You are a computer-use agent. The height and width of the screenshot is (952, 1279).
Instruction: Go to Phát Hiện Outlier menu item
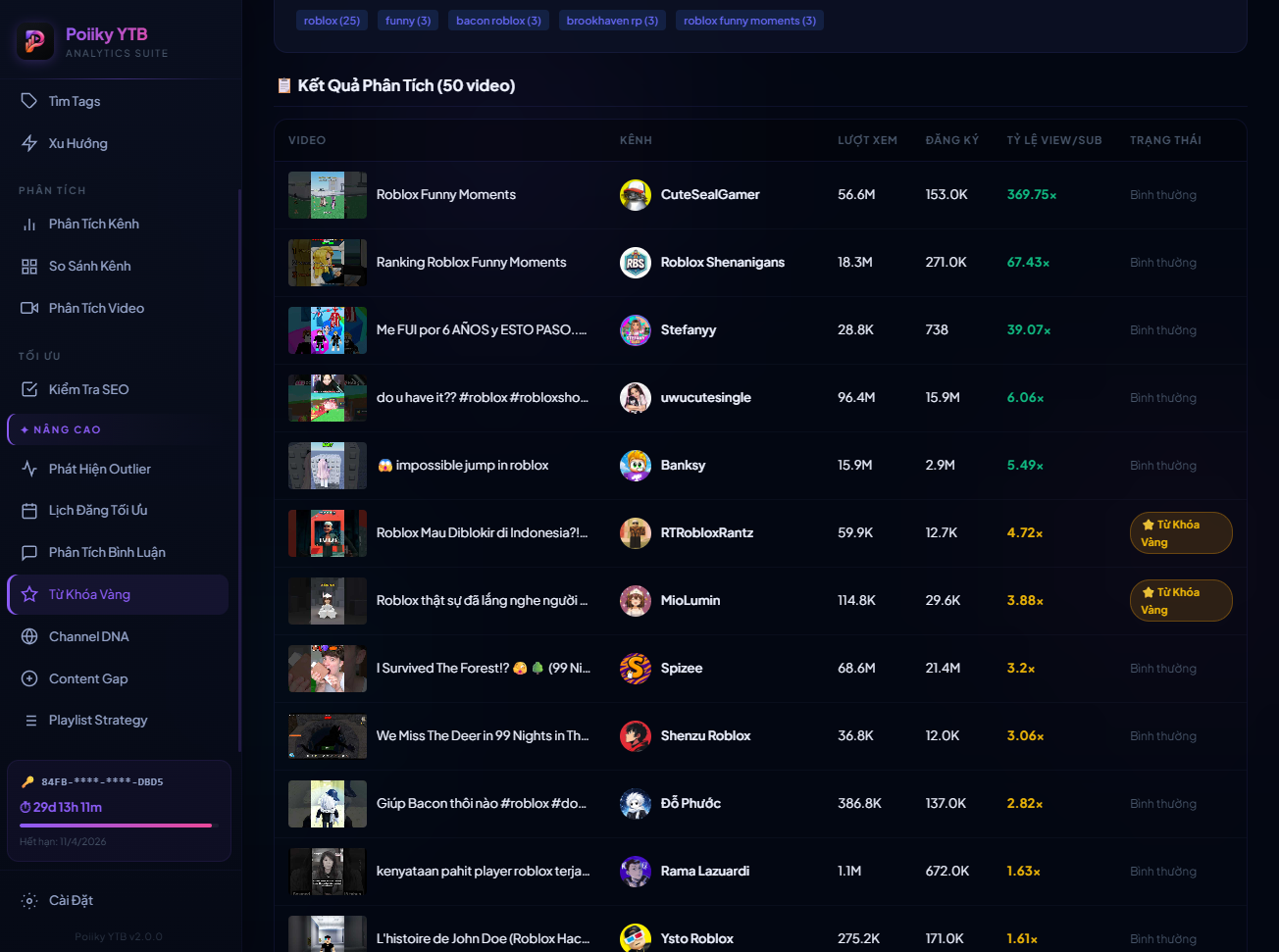99,469
